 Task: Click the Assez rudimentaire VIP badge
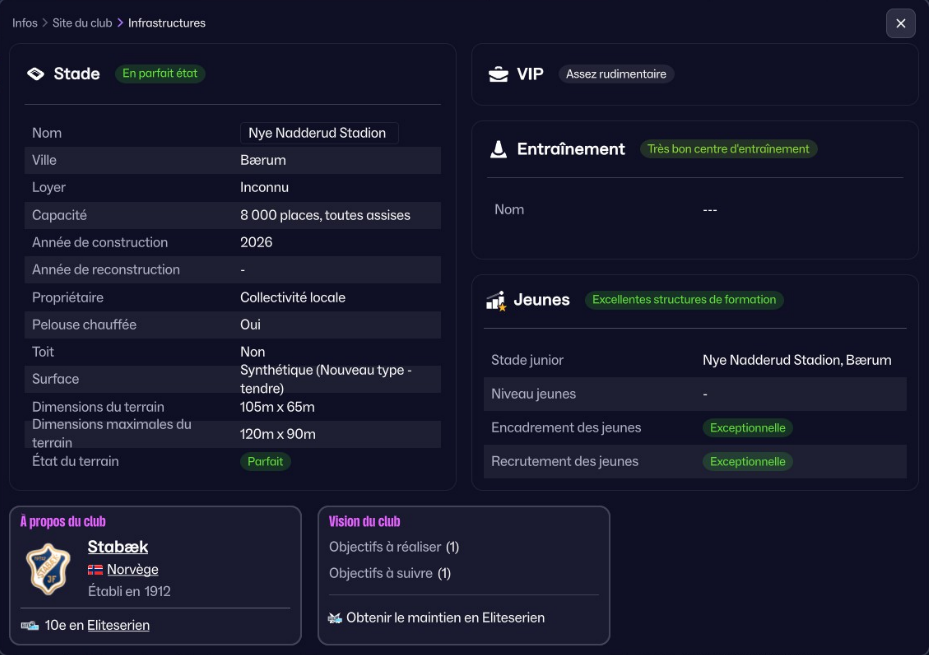pos(616,74)
